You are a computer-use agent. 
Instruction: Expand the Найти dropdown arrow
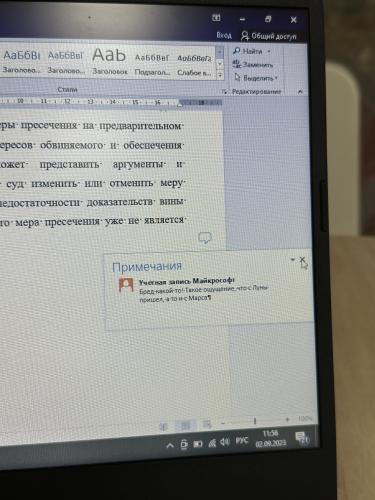[269, 52]
